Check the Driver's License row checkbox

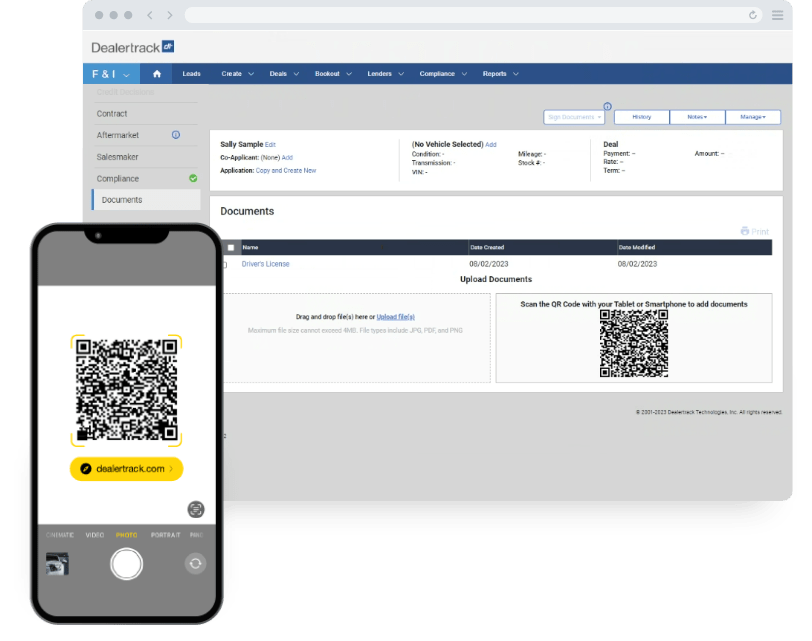(x=225, y=265)
